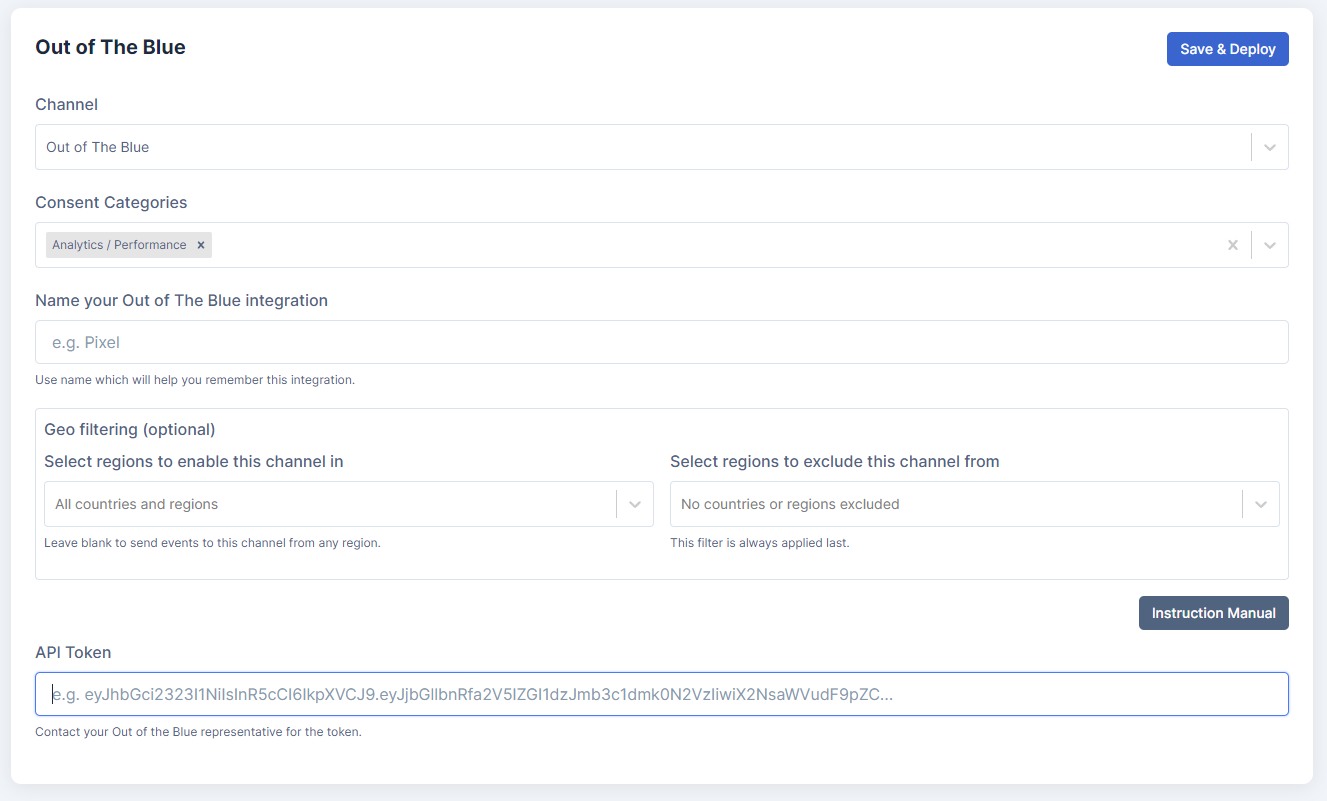Screen dimensions: 1327x801
Task: Click the Geo filtering (optional) heading
Action: [130, 429]
